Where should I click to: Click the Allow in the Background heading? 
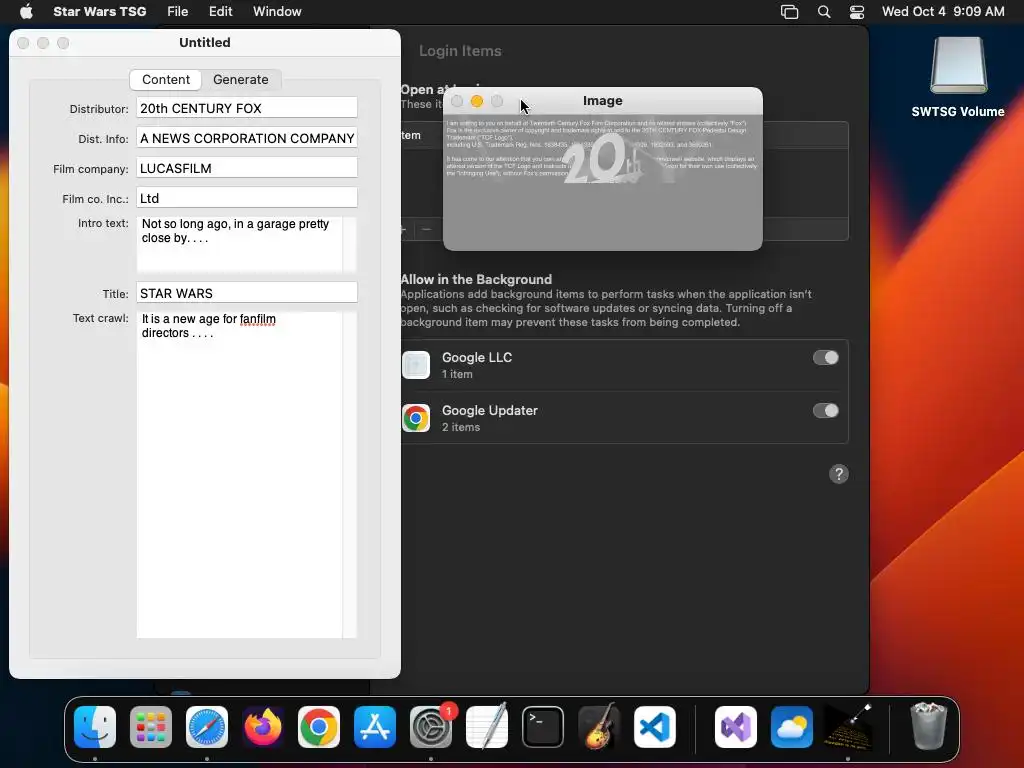point(476,280)
